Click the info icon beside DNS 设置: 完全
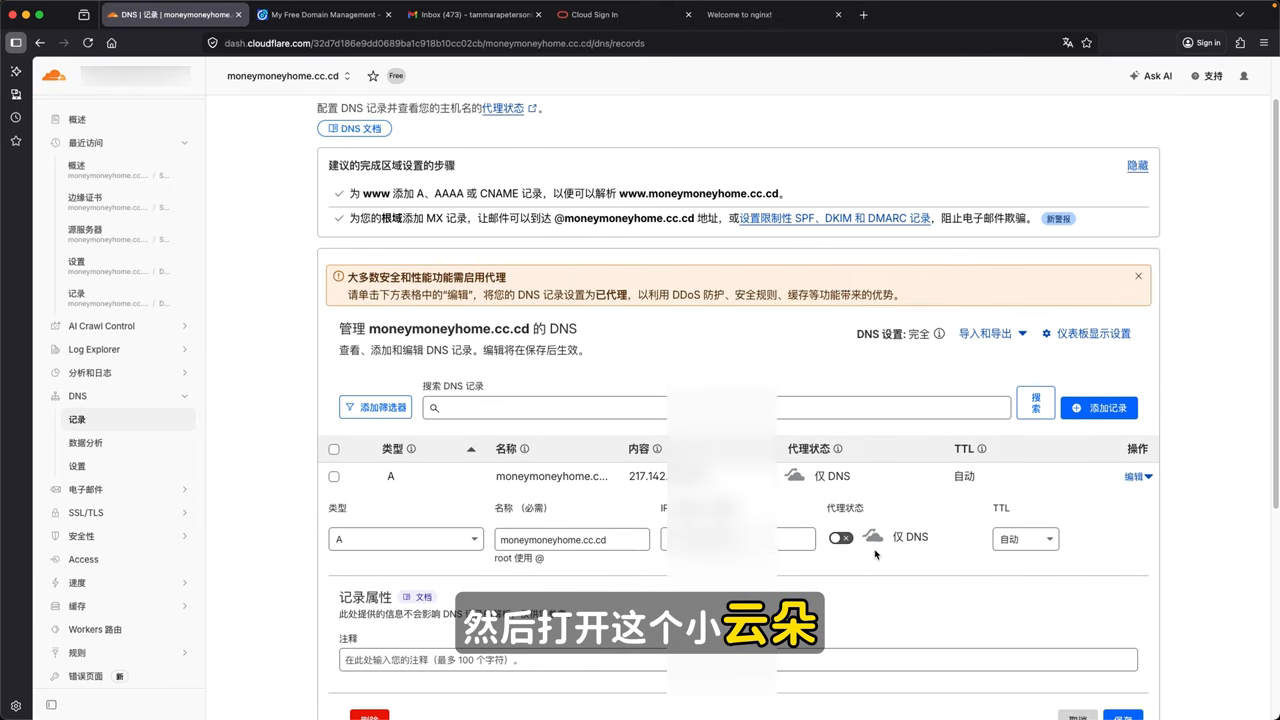The image size is (1280, 720). click(939, 334)
